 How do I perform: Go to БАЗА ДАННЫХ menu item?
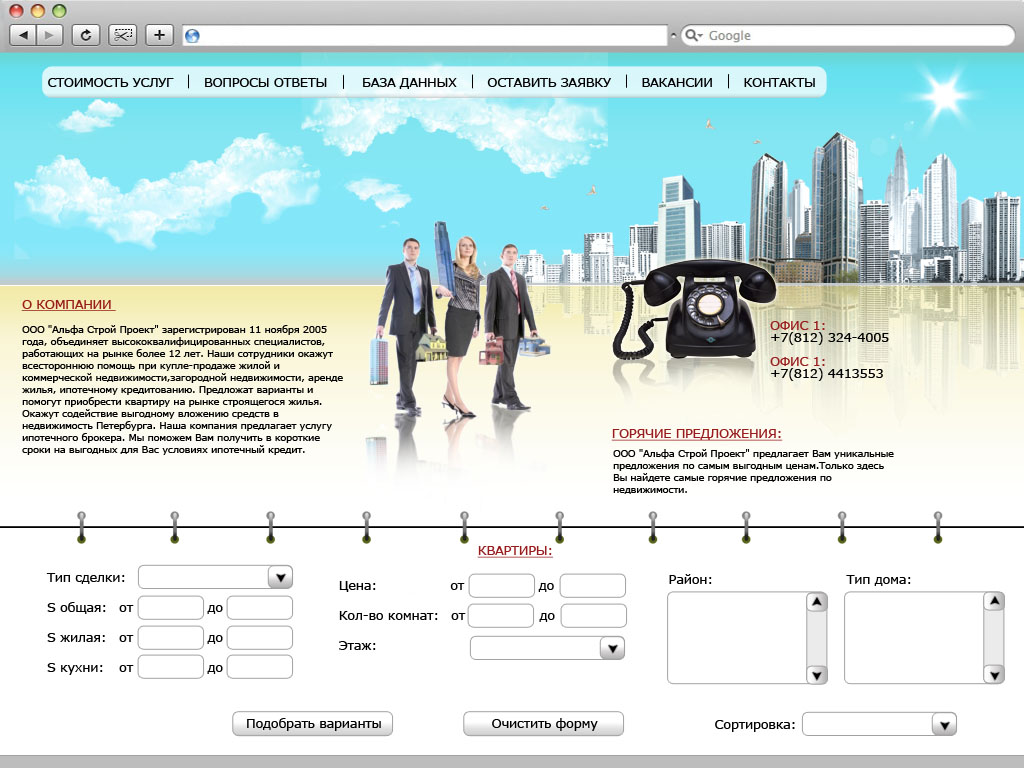pyautogui.click(x=409, y=82)
